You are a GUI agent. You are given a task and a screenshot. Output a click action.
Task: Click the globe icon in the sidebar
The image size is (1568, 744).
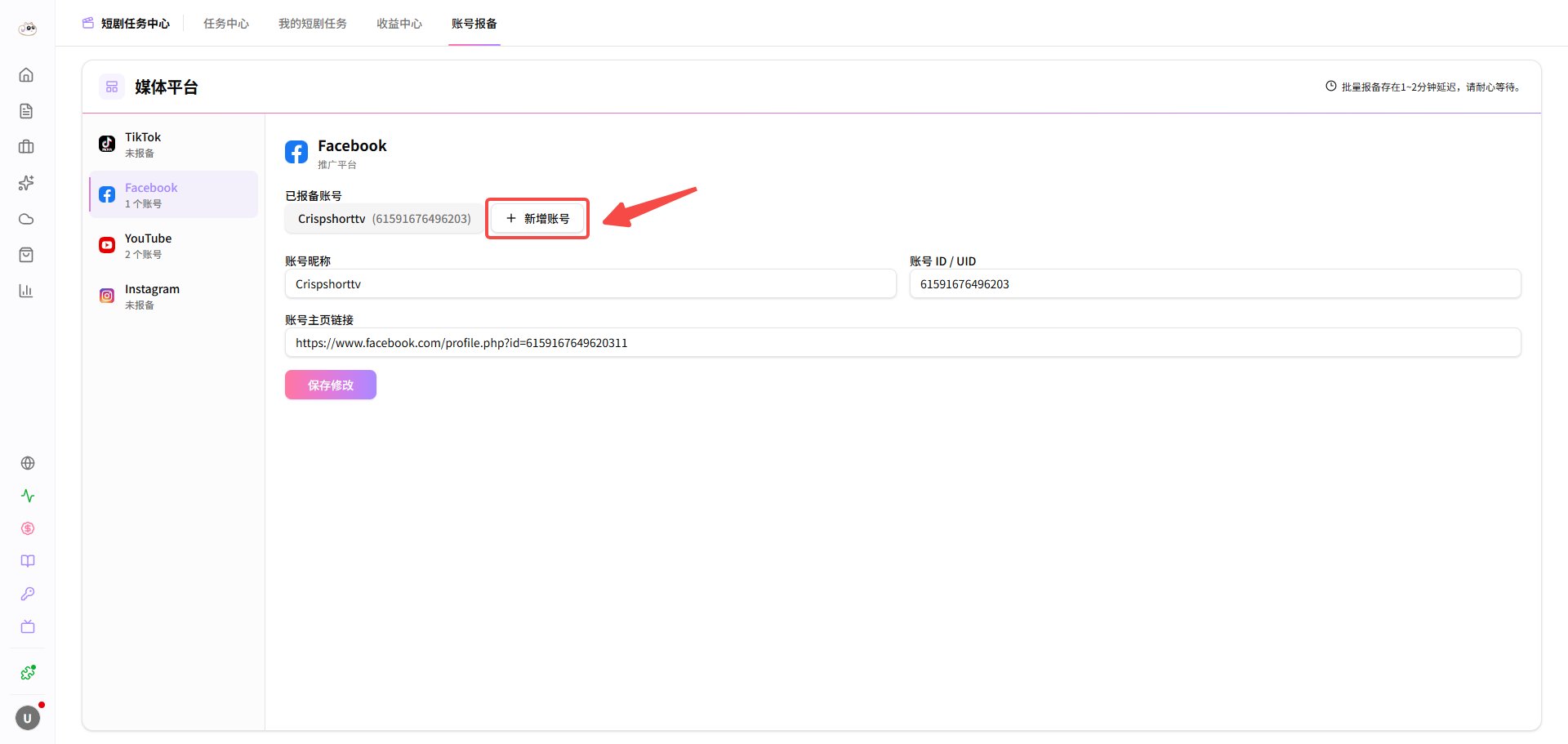tap(28, 463)
